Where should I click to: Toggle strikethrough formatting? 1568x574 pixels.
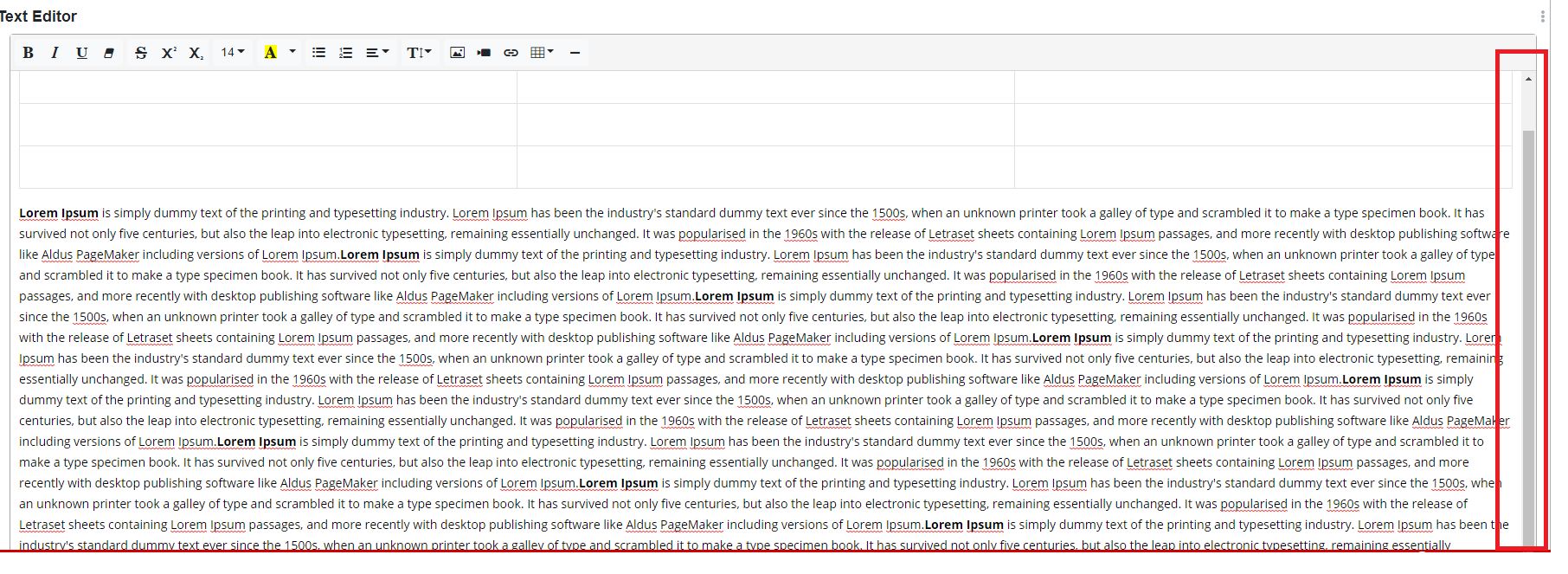click(141, 53)
